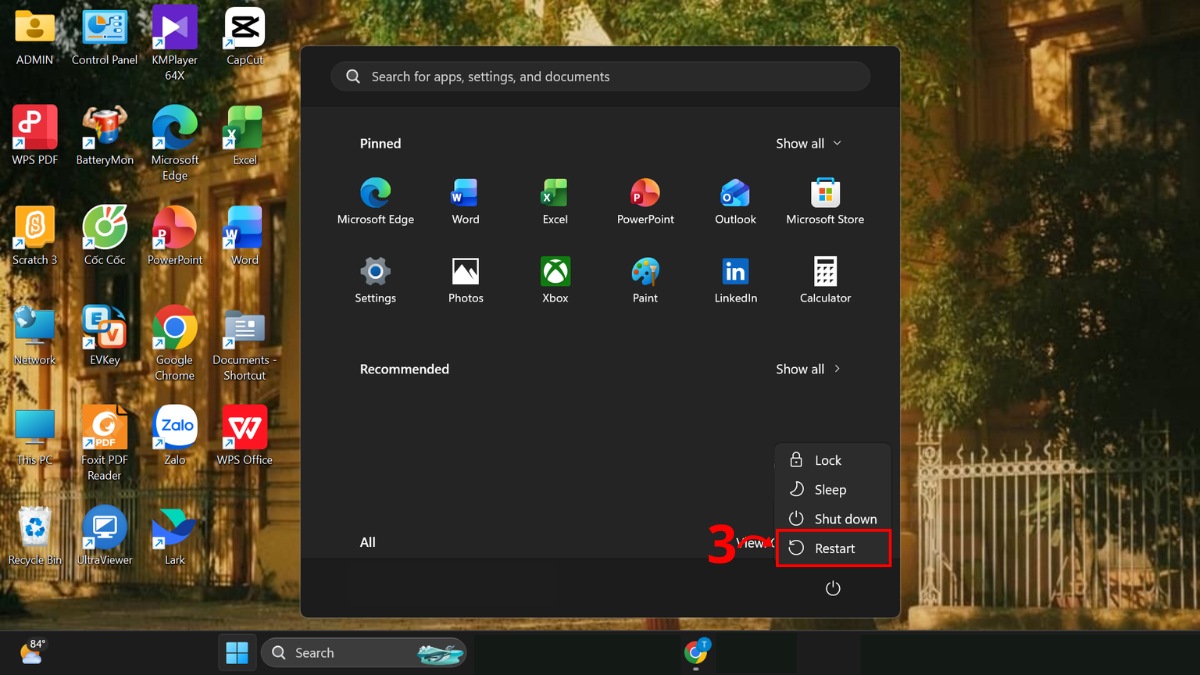Launch PowerPoint from Start menu pinned apps
1200x675 pixels.
645,201
